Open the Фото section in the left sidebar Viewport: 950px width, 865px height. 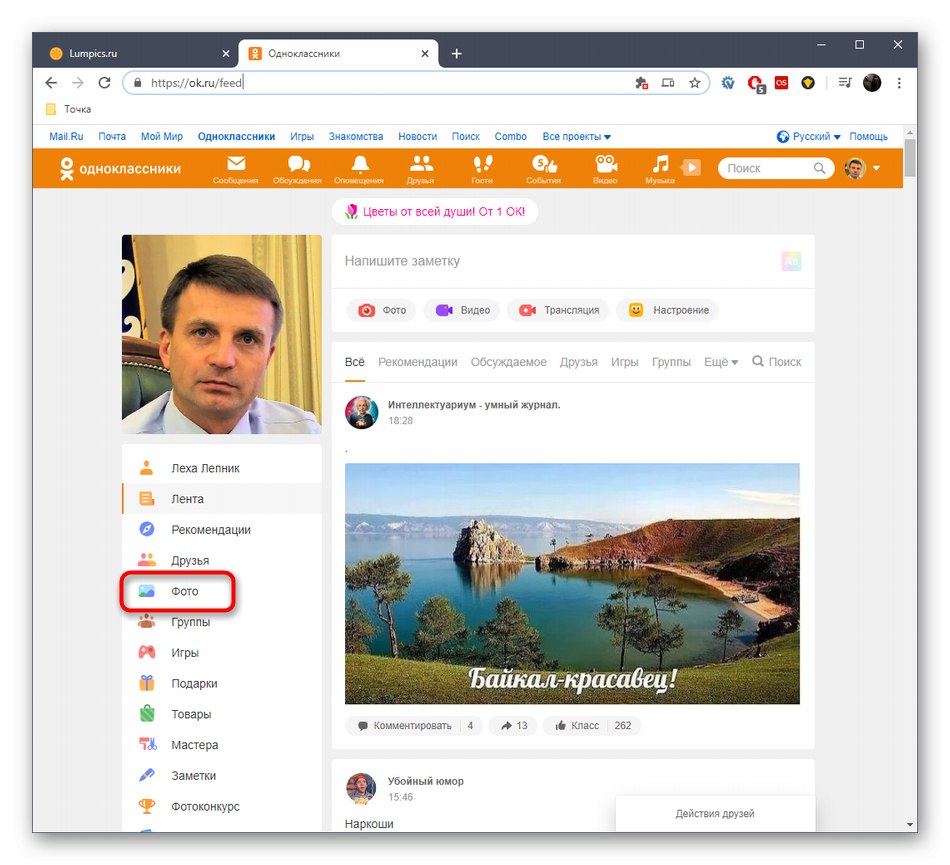point(188,591)
